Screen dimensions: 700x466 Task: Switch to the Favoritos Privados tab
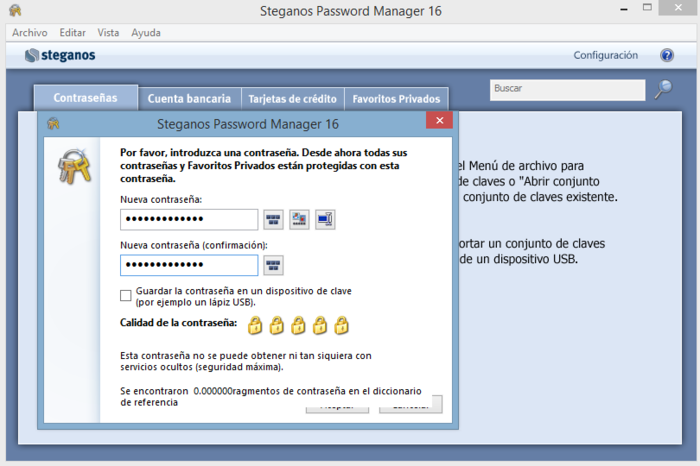tap(396, 99)
